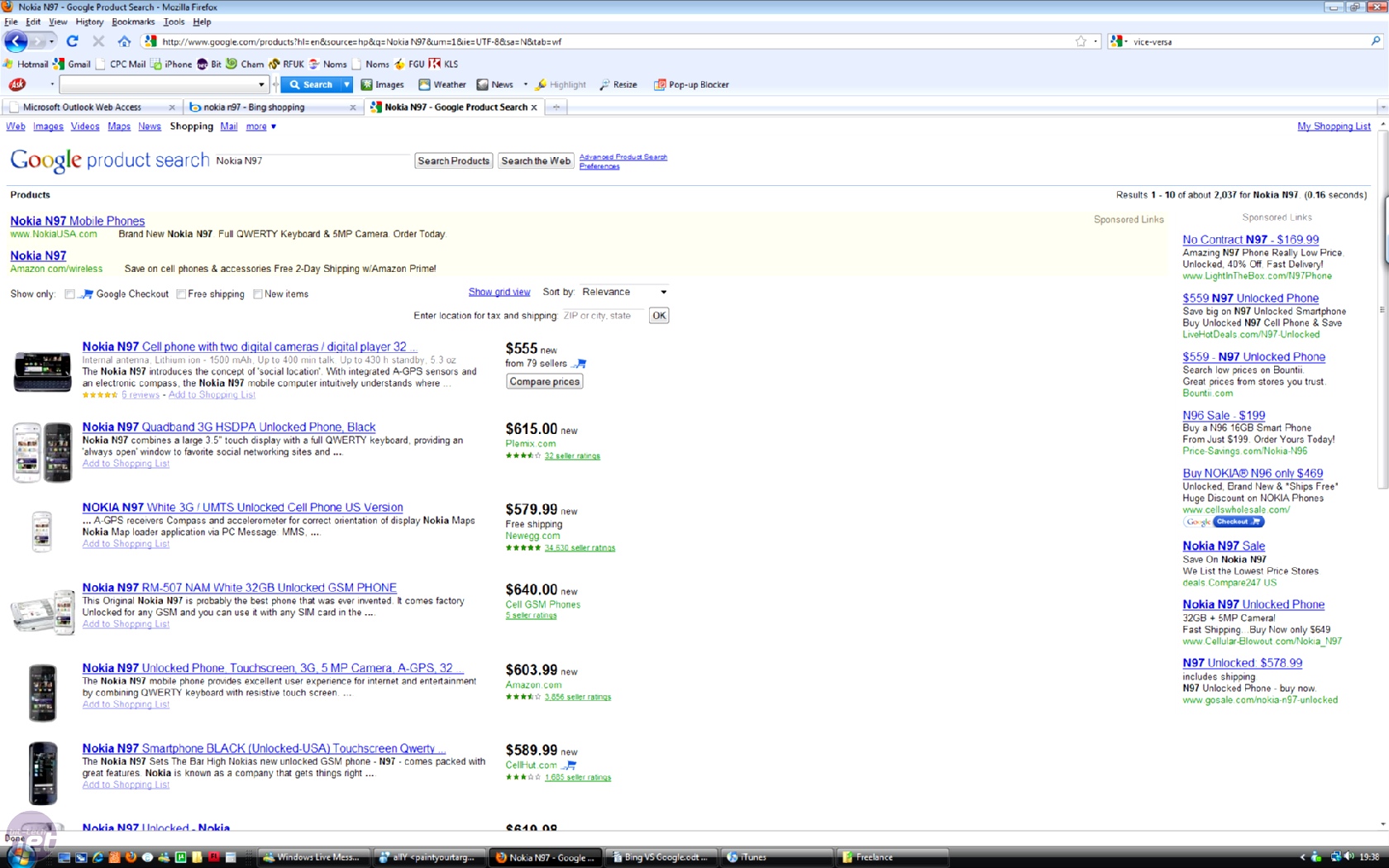Click the search magnifier in the vice-versa box
The width and height of the screenshot is (1389, 868).
(x=1376, y=41)
